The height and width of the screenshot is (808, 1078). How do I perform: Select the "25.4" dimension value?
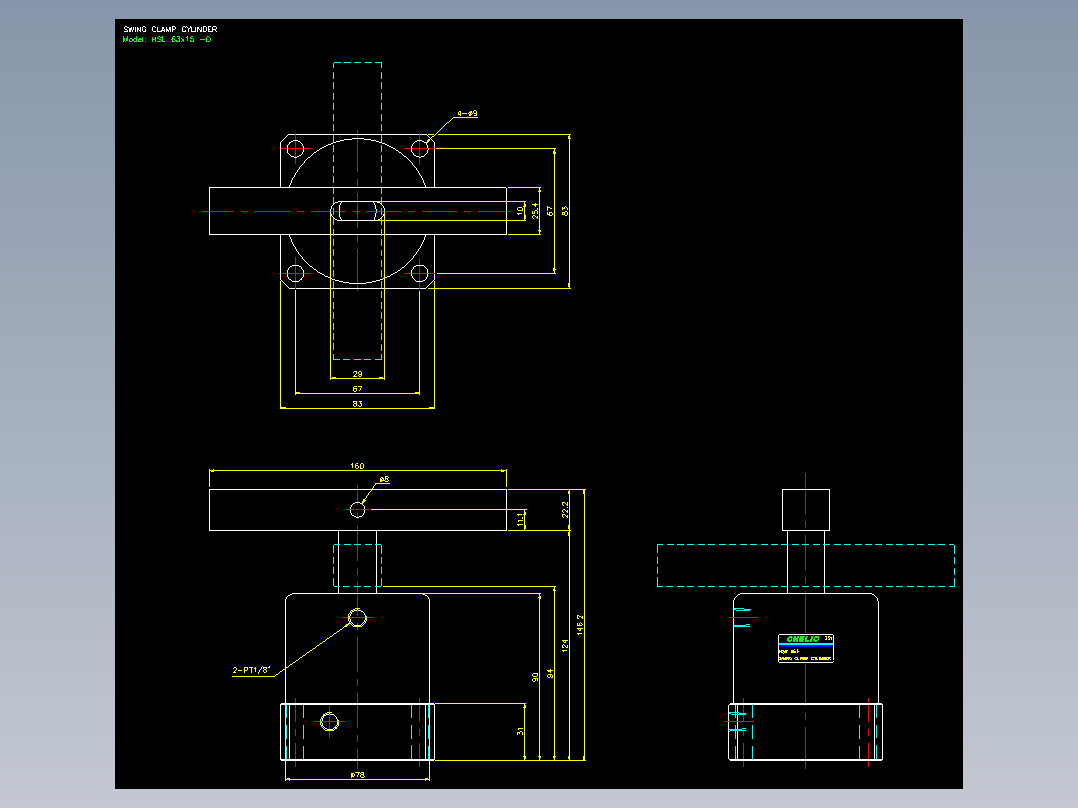click(535, 210)
